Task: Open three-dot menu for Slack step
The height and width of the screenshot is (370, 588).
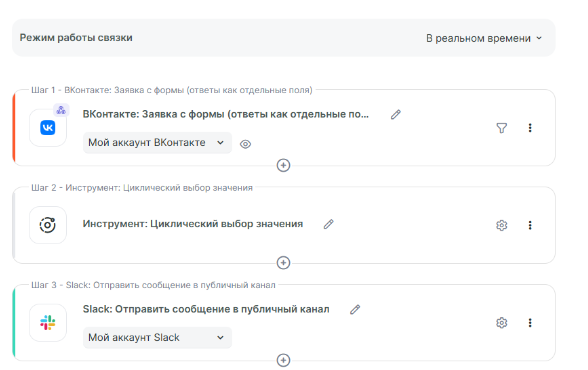Action: (530, 323)
